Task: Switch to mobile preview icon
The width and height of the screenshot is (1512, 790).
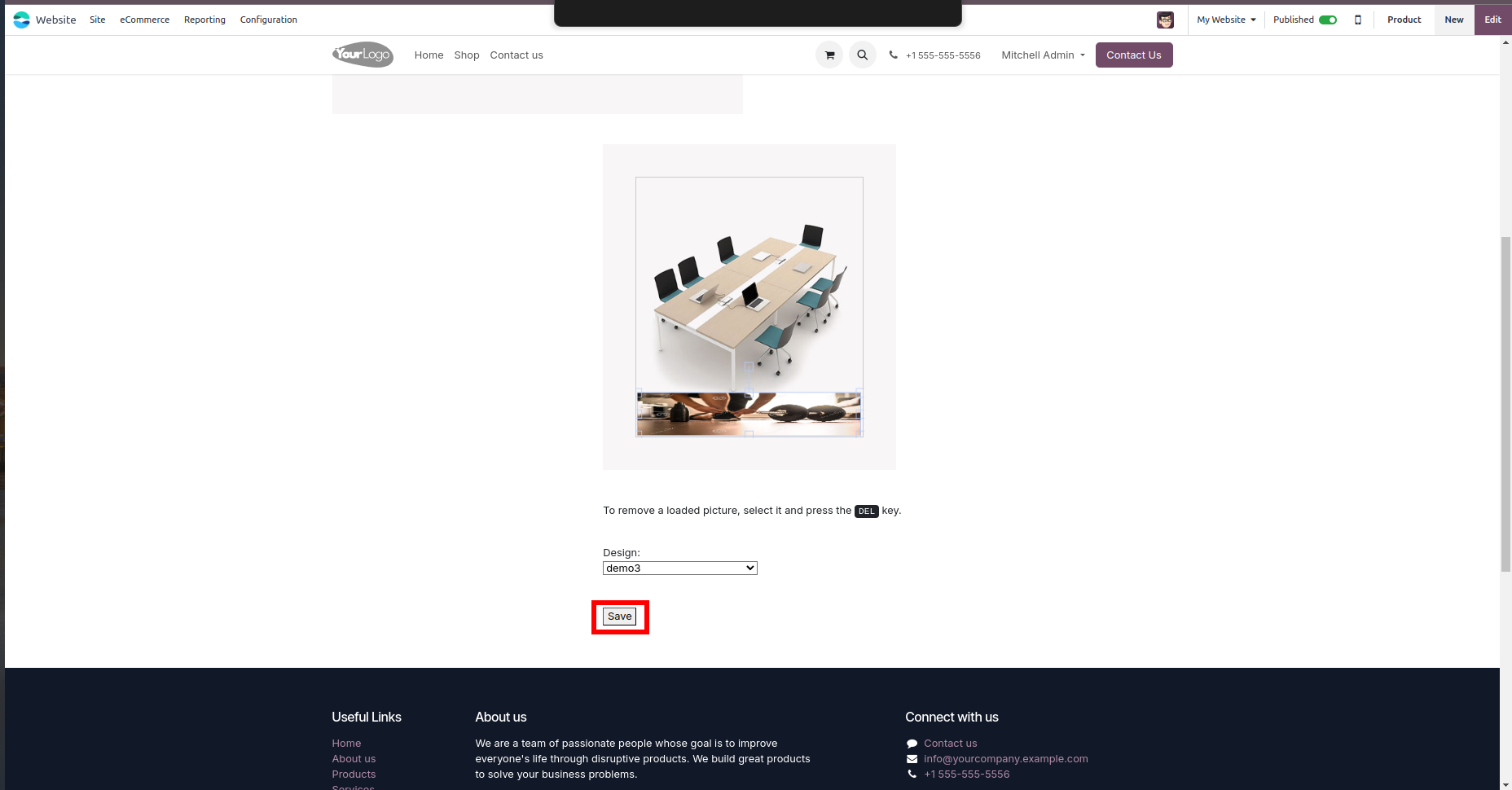Action: [x=1358, y=20]
